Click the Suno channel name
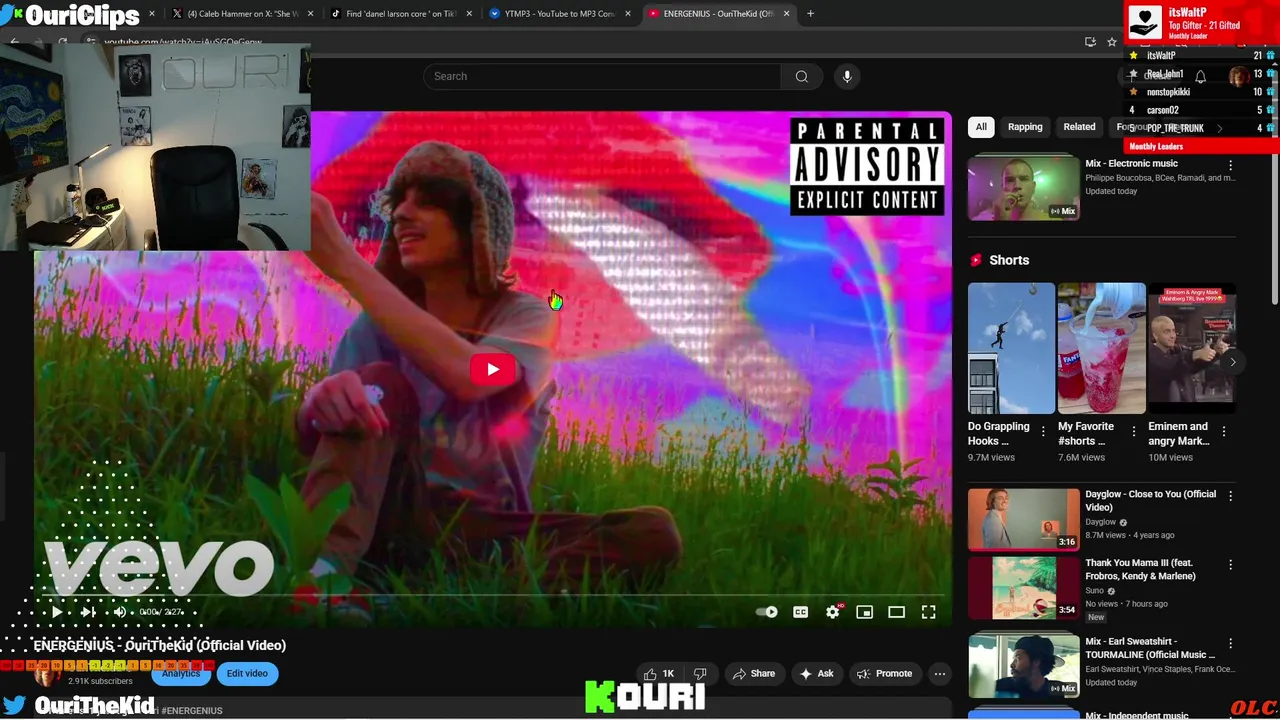 [x=1095, y=591]
